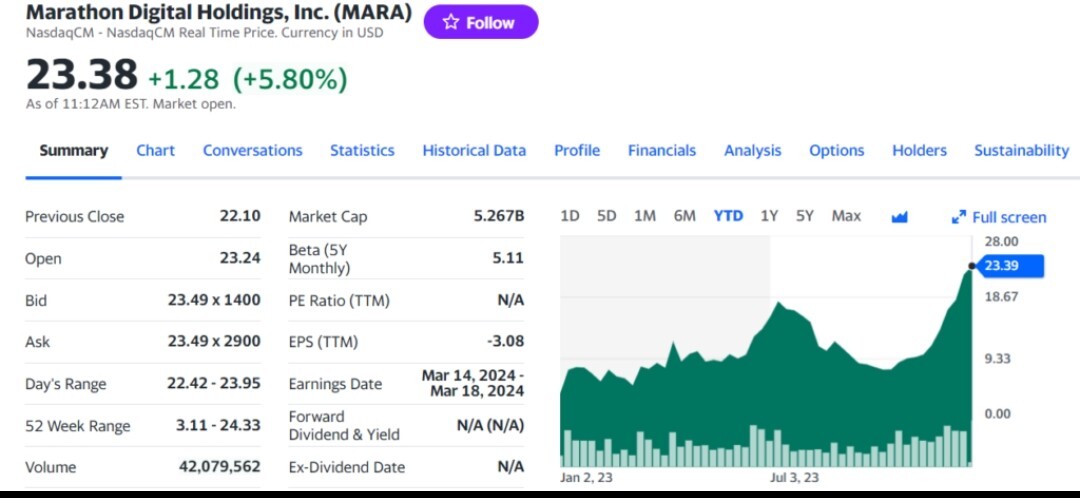This screenshot has height=498, width=1080.
Task: Follow Marathon Digital Holdings stock
Action: pyautogui.click(x=481, y=23)
